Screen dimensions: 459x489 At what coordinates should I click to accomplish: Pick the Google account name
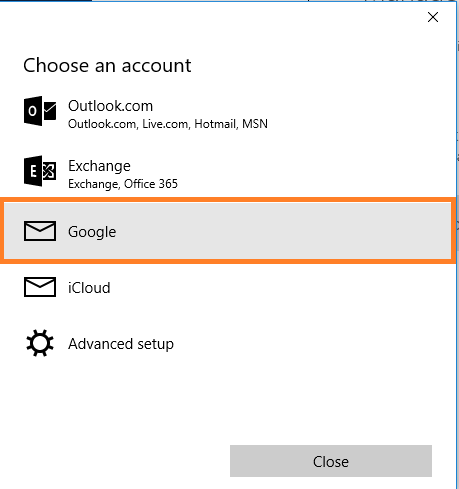(x=92, y=232)
